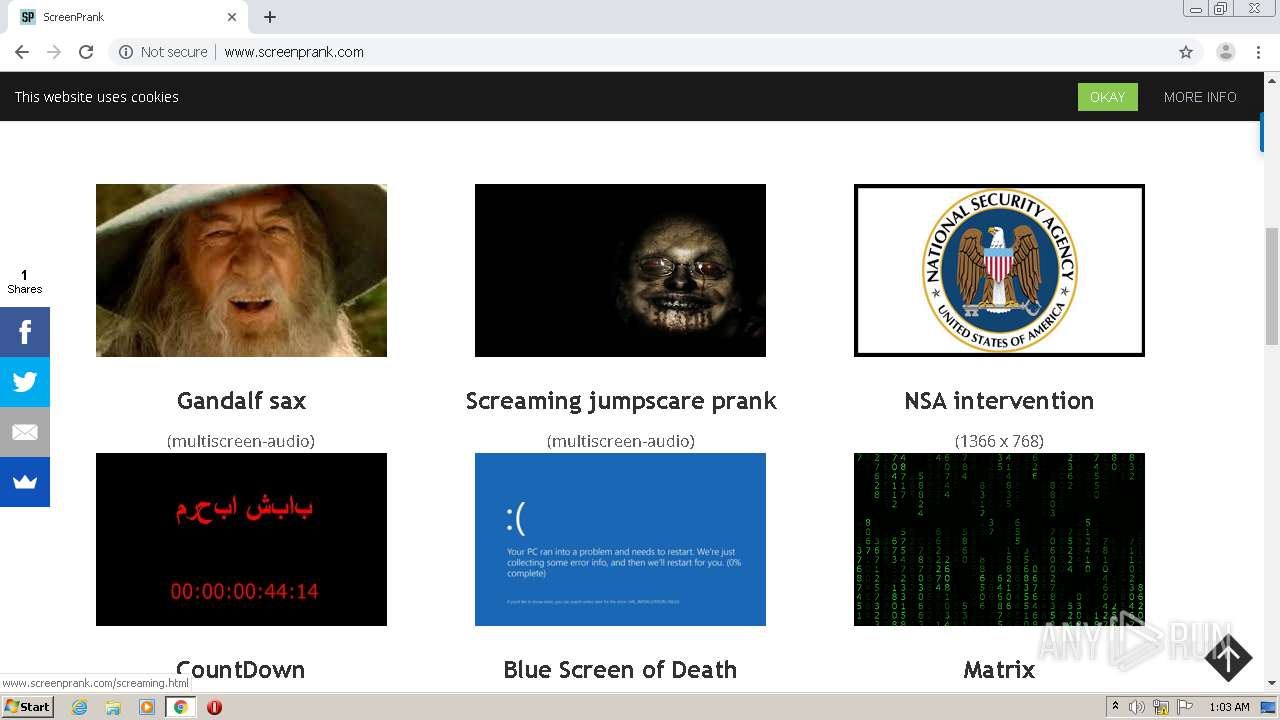Click Screaming jumpscare prank title
Image resolution: width=1280 pixels, height=720 pixels.
coord(620,401)
